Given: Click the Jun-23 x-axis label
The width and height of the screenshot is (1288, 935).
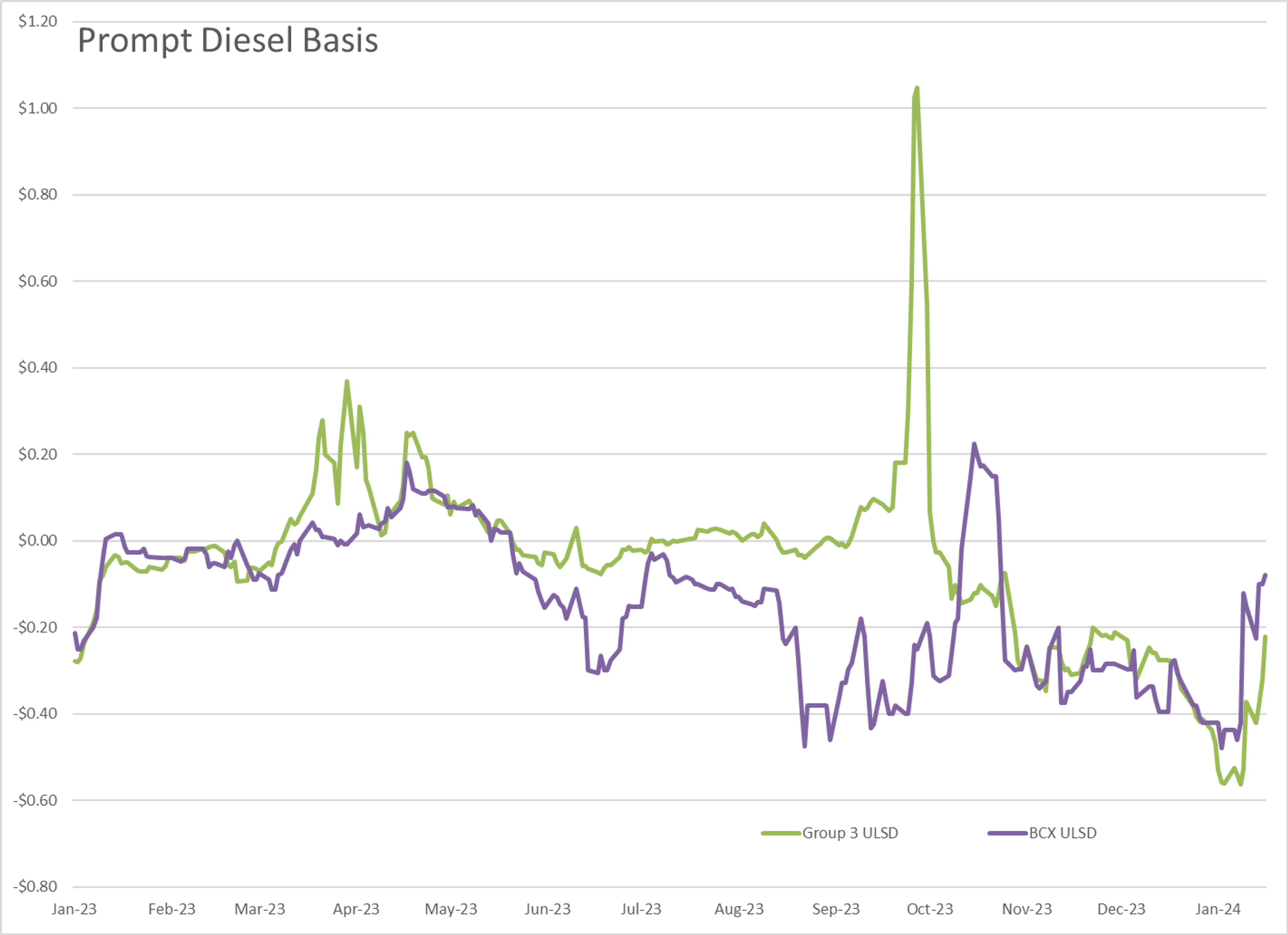Looking at the screenshot, I should pos(547,909).
